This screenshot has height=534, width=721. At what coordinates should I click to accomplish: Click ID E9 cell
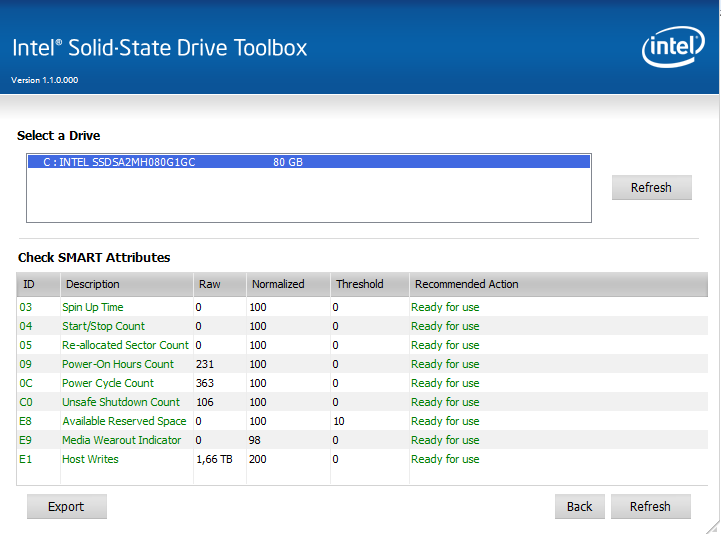[25, 440]
